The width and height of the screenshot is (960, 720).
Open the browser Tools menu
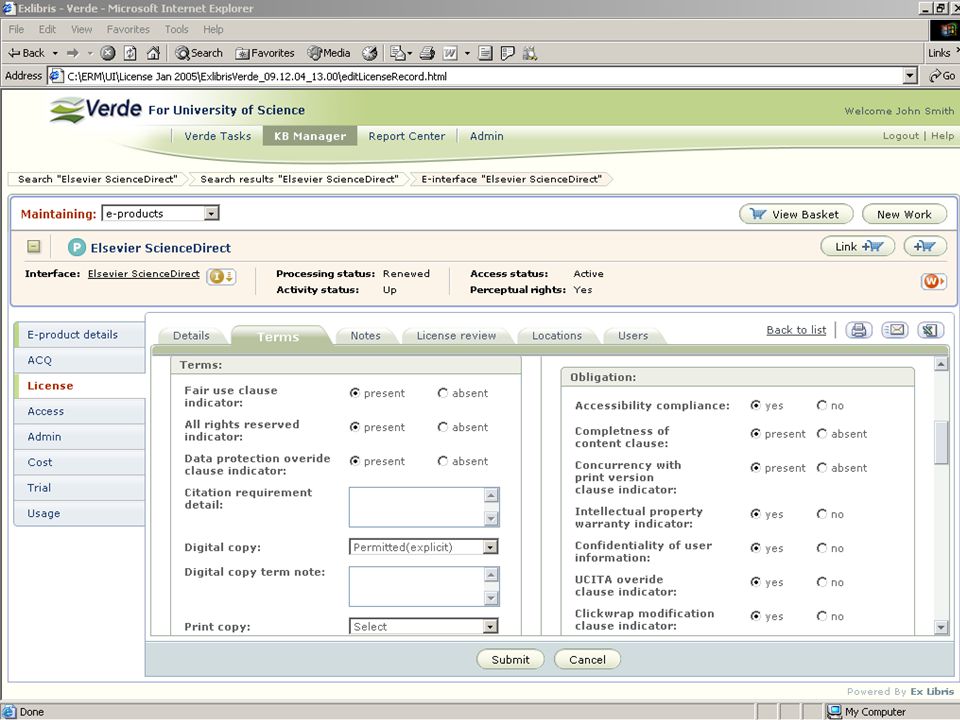click(x=176, y=29)
